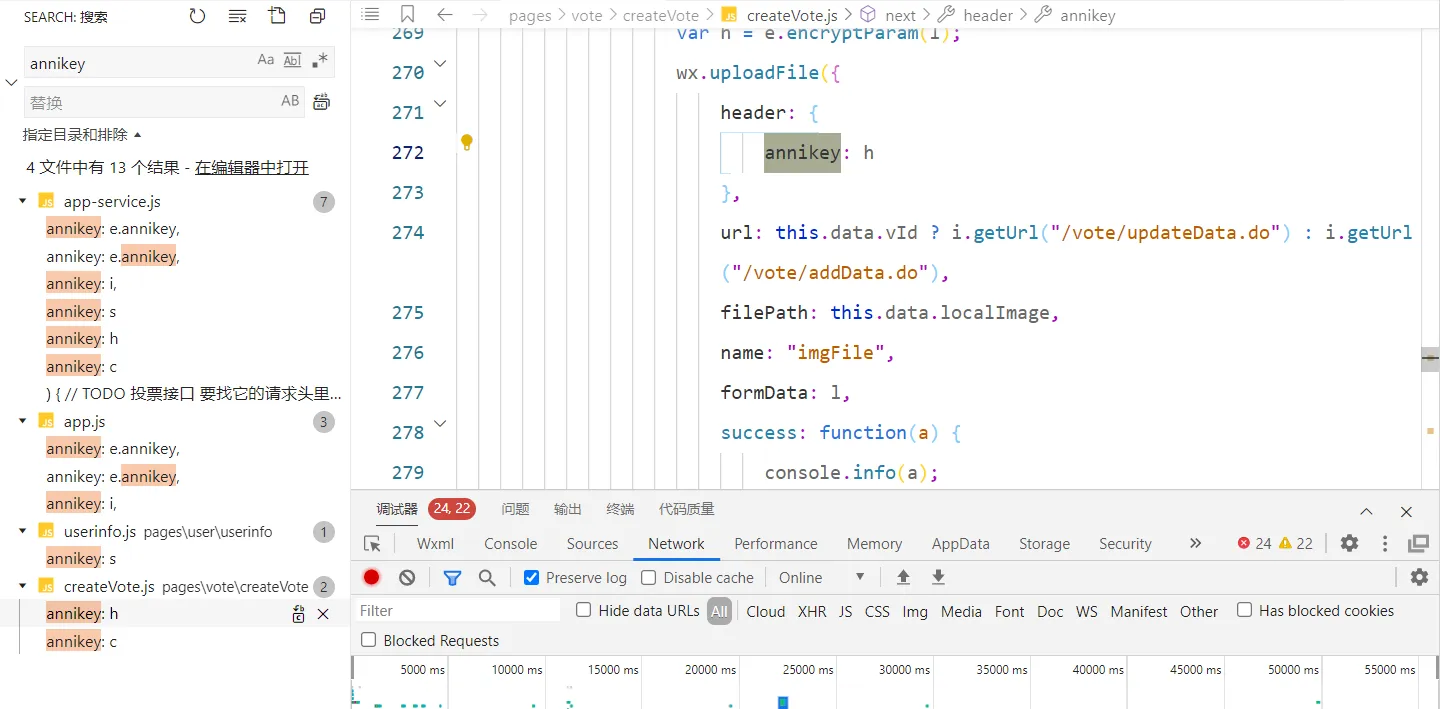1440x709 pixels.
Task: Fold the header block at line 271
Action: 440,103
